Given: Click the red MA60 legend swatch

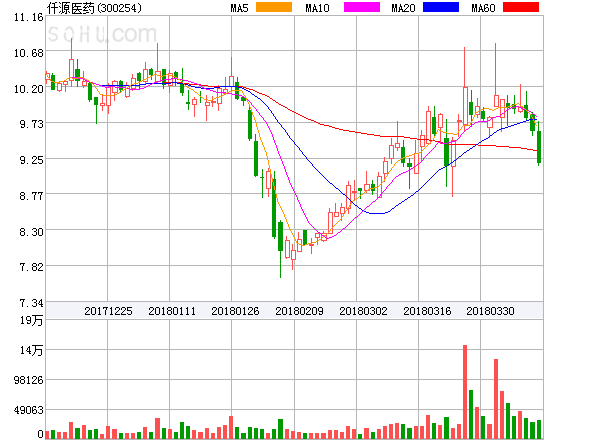Looking at the screenshot, I should (x=521, y=7).
